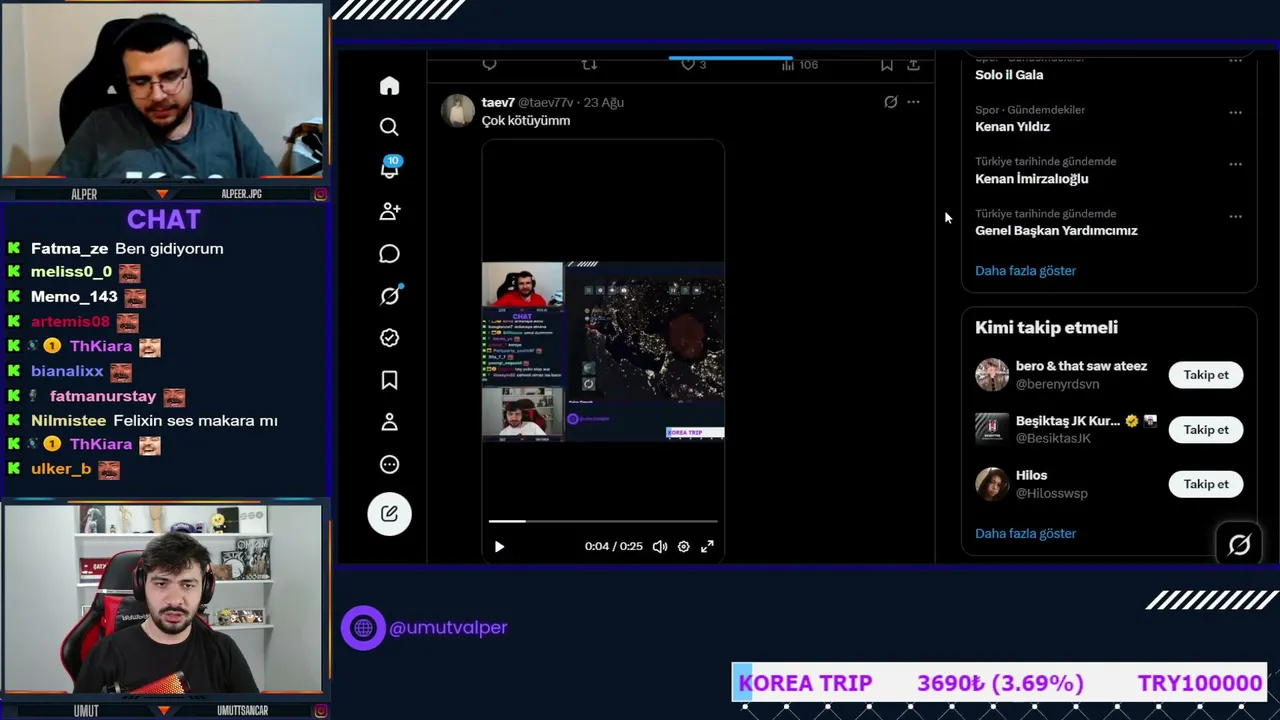Open the 23 Ağu tweet date link
Viewport: 1280px width, 720px height.
[x=604, y=102]
